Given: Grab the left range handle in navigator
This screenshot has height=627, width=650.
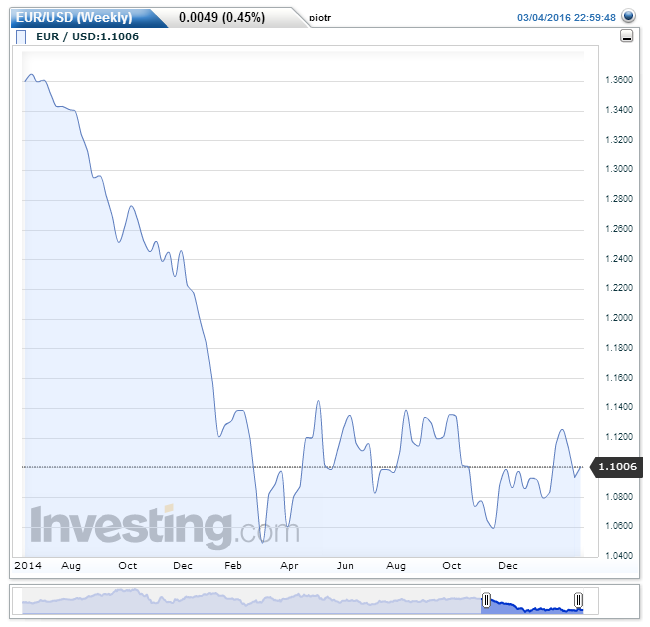Looking at the screenshot, I should [486, 600].
